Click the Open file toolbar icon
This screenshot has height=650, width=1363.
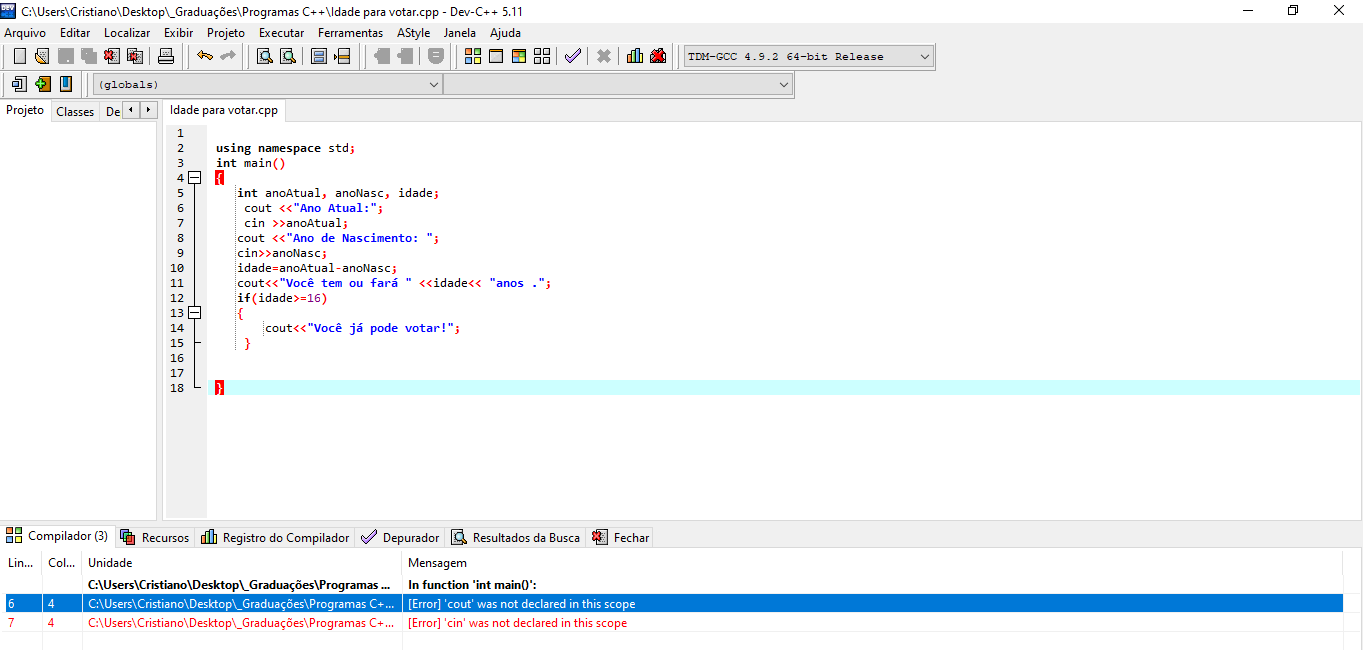(41, 56)
